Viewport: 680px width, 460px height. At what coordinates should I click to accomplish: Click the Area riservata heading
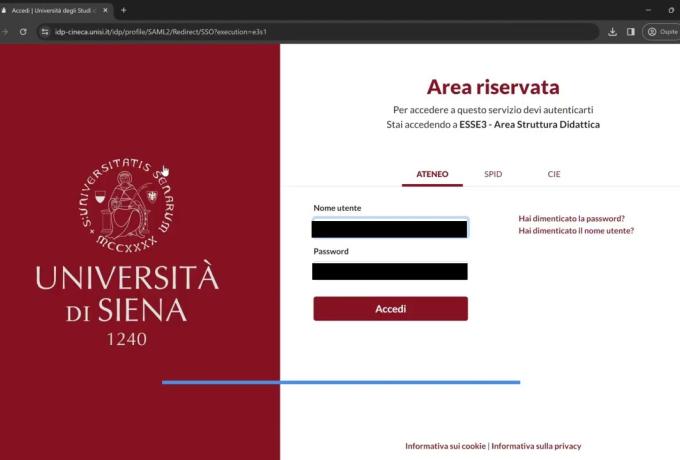click(x=493, y=87)
